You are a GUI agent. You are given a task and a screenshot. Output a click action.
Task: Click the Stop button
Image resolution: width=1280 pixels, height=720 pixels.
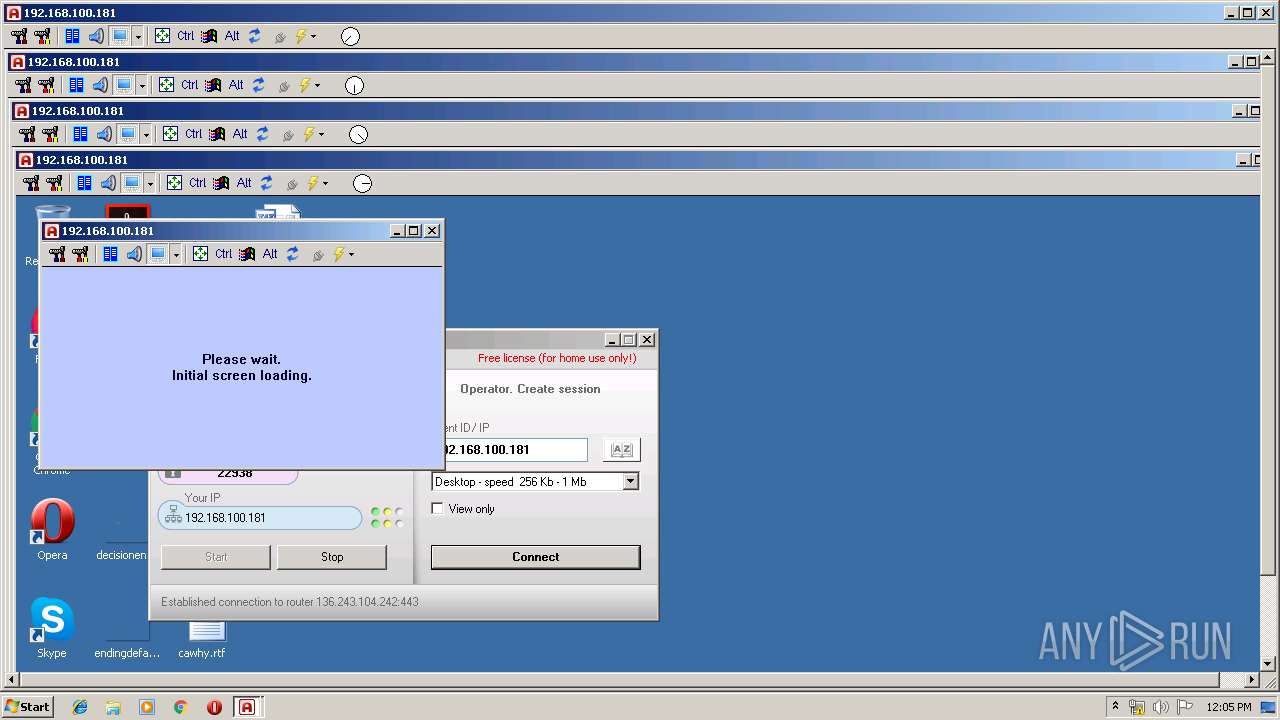pos(332,557)
